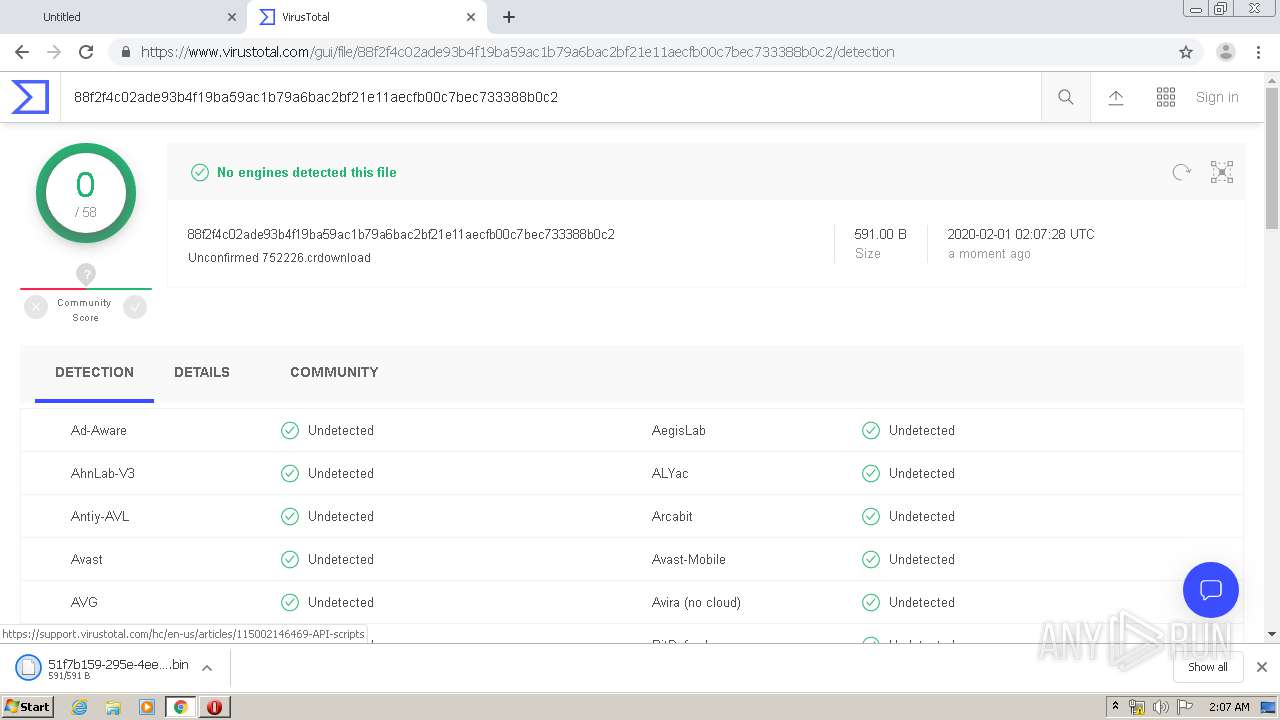
Task: Click the file name Unconfirmed 752226.crdownload
Action: pyautogui.click(x=279, y=258)
